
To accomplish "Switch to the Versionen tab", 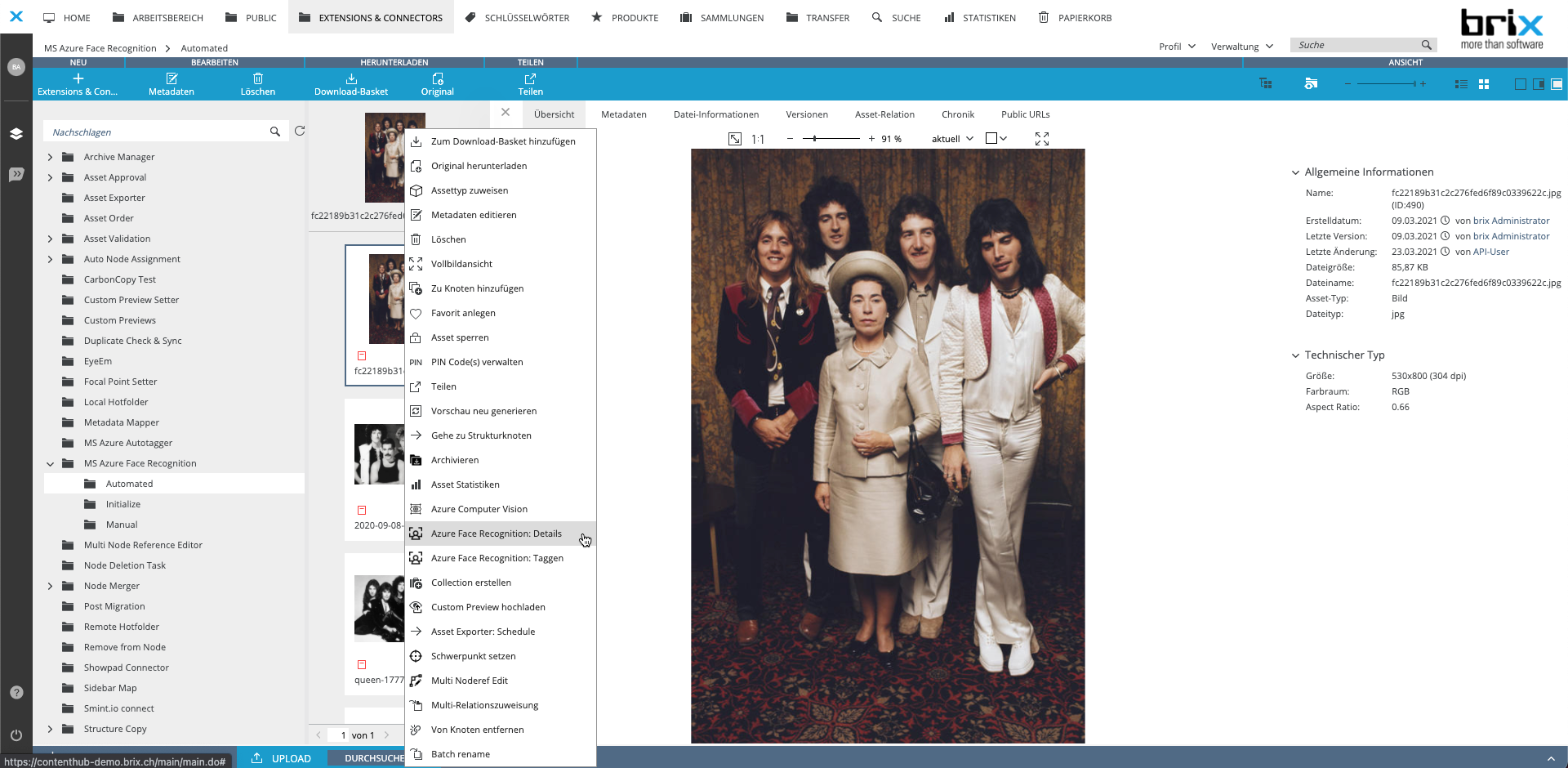I will [807, 114].
